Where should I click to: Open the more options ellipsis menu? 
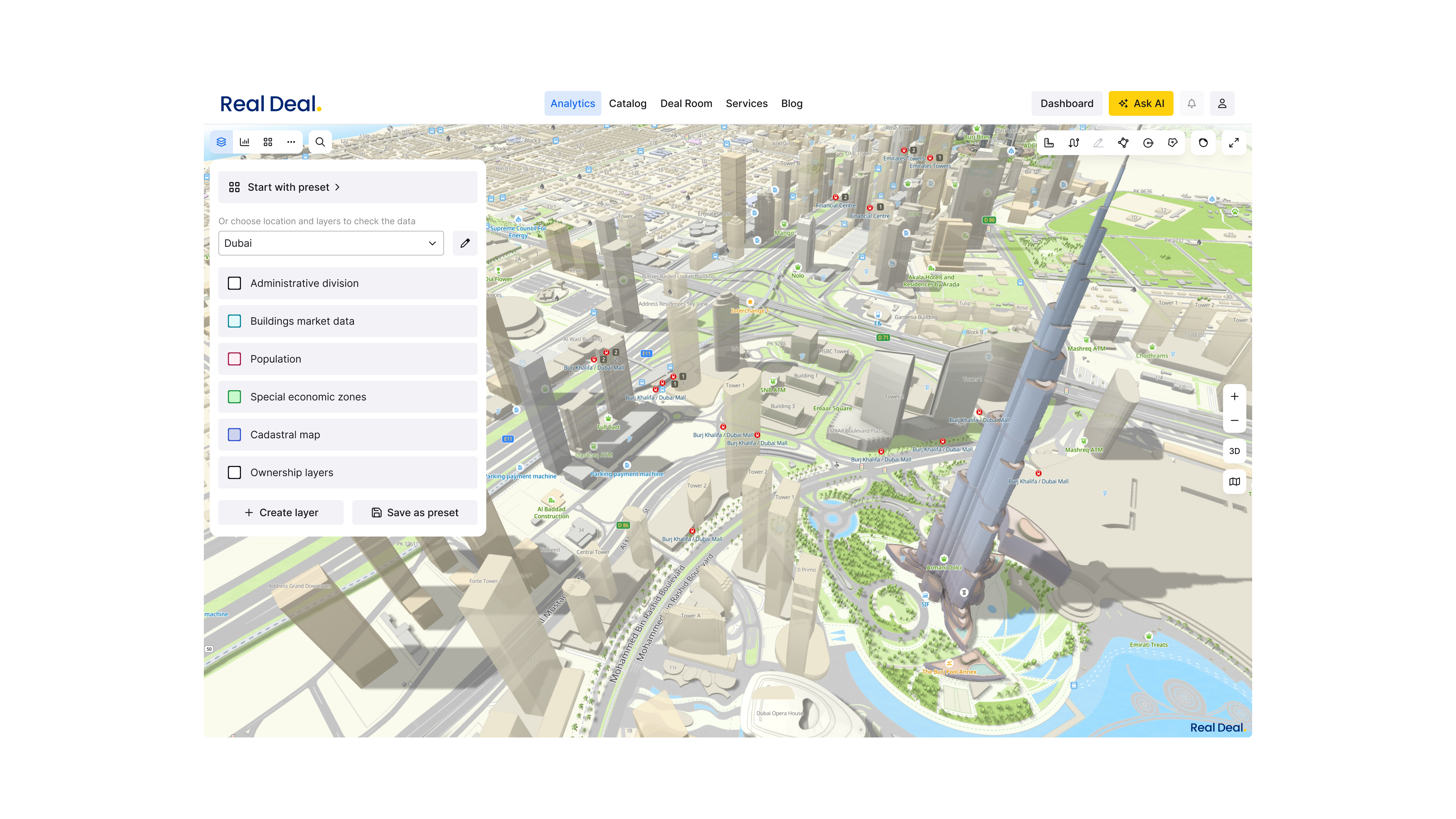291,142
